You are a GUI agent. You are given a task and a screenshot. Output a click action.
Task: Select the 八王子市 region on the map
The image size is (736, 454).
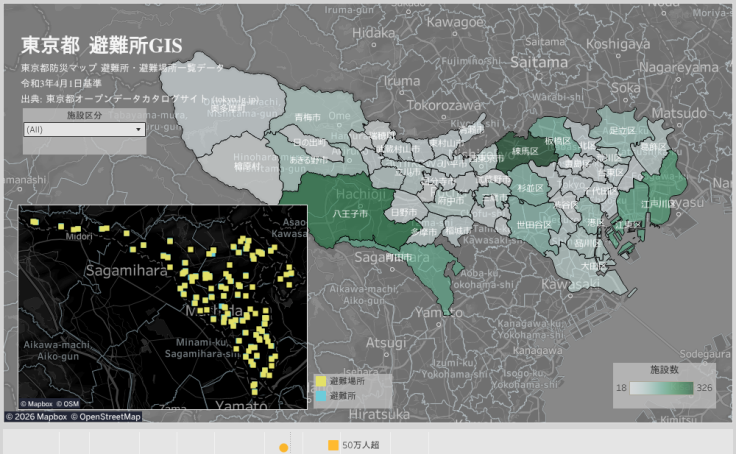coord(350,214)
